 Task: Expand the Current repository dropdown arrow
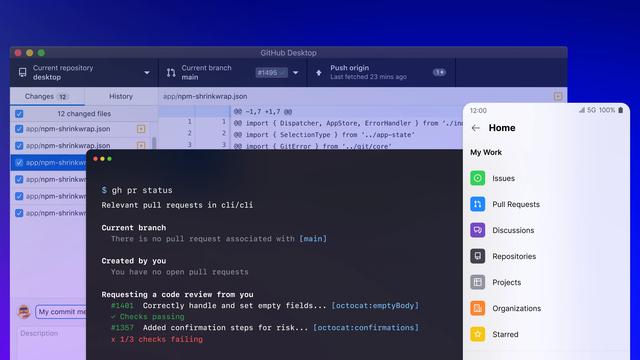[x=147, y=73]
